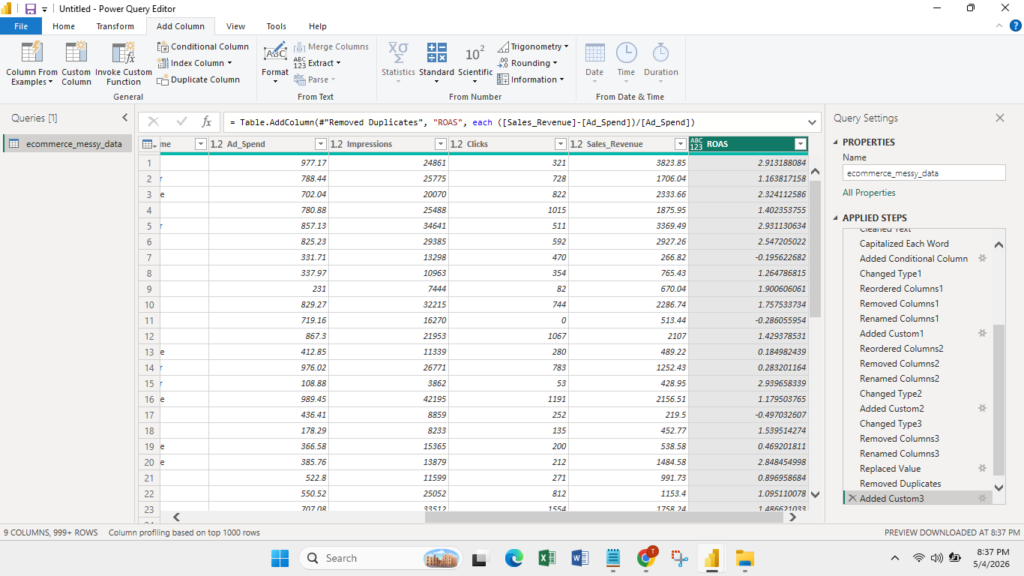The image size is (1024, 576).
Task: Switch to the Help ribbon tab
Action: [x=317, y=26]
